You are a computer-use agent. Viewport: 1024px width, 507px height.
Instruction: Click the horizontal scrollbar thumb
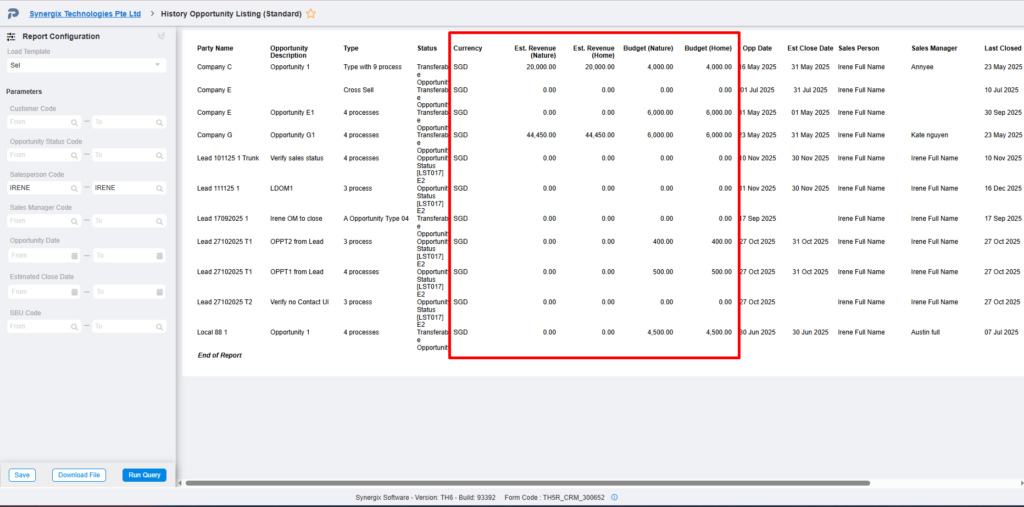[528, 483]
